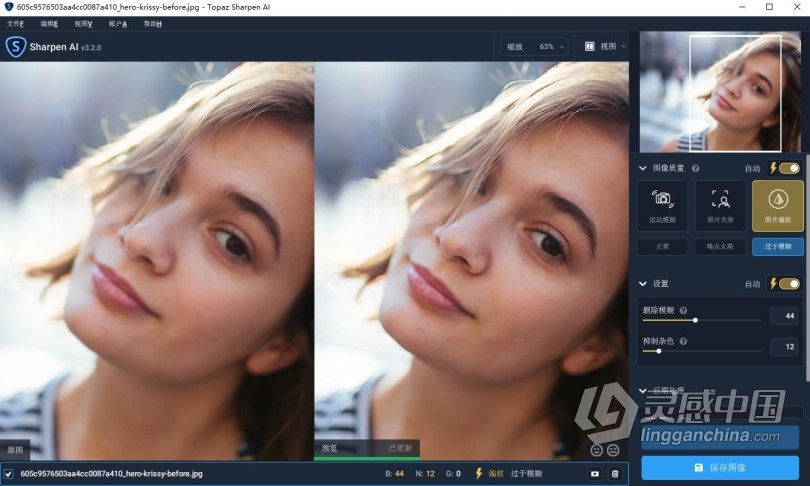Open help for 删除模糊 slider
Viewport: 810px width, 486px height.
[683, 310]
